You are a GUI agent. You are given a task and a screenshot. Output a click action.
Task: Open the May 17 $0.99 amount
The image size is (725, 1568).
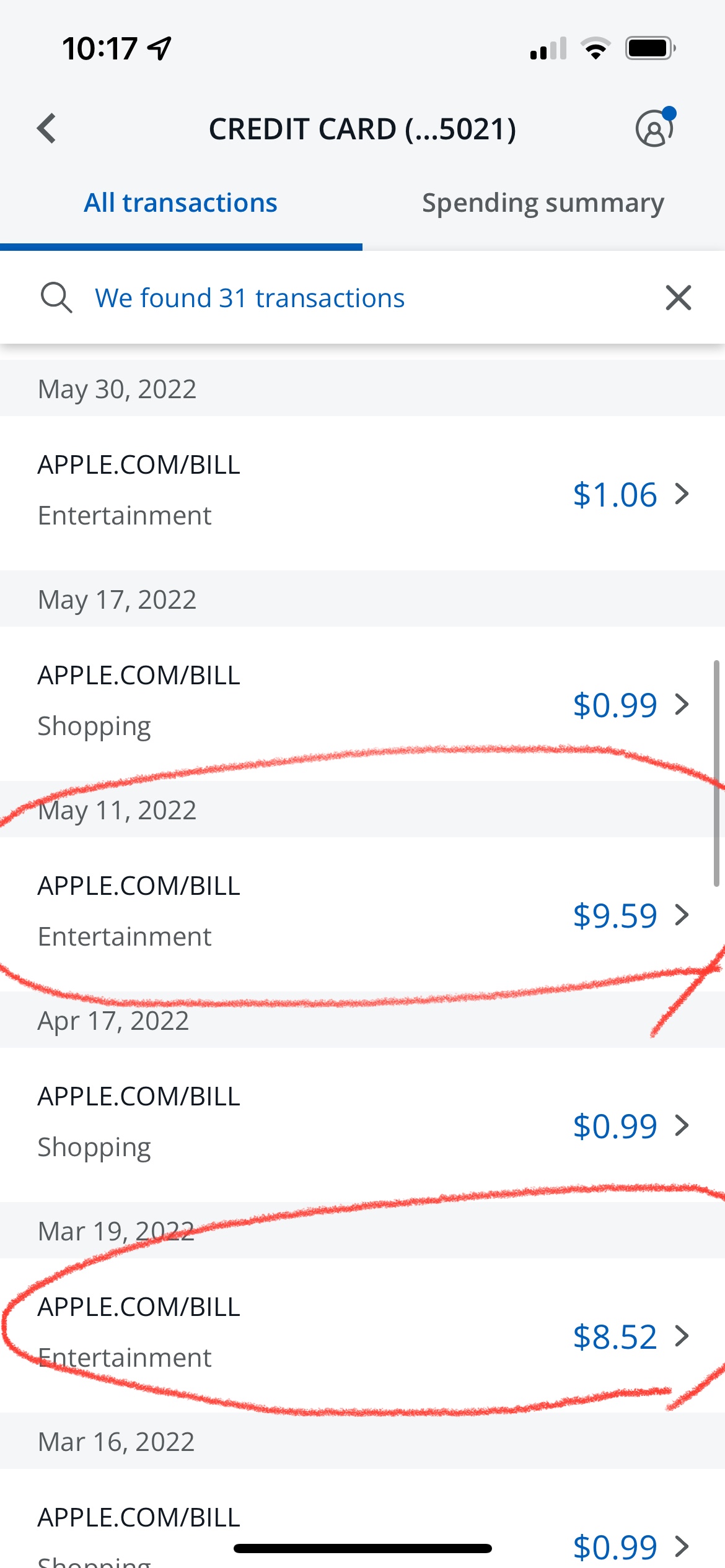[x=615, y=705]
